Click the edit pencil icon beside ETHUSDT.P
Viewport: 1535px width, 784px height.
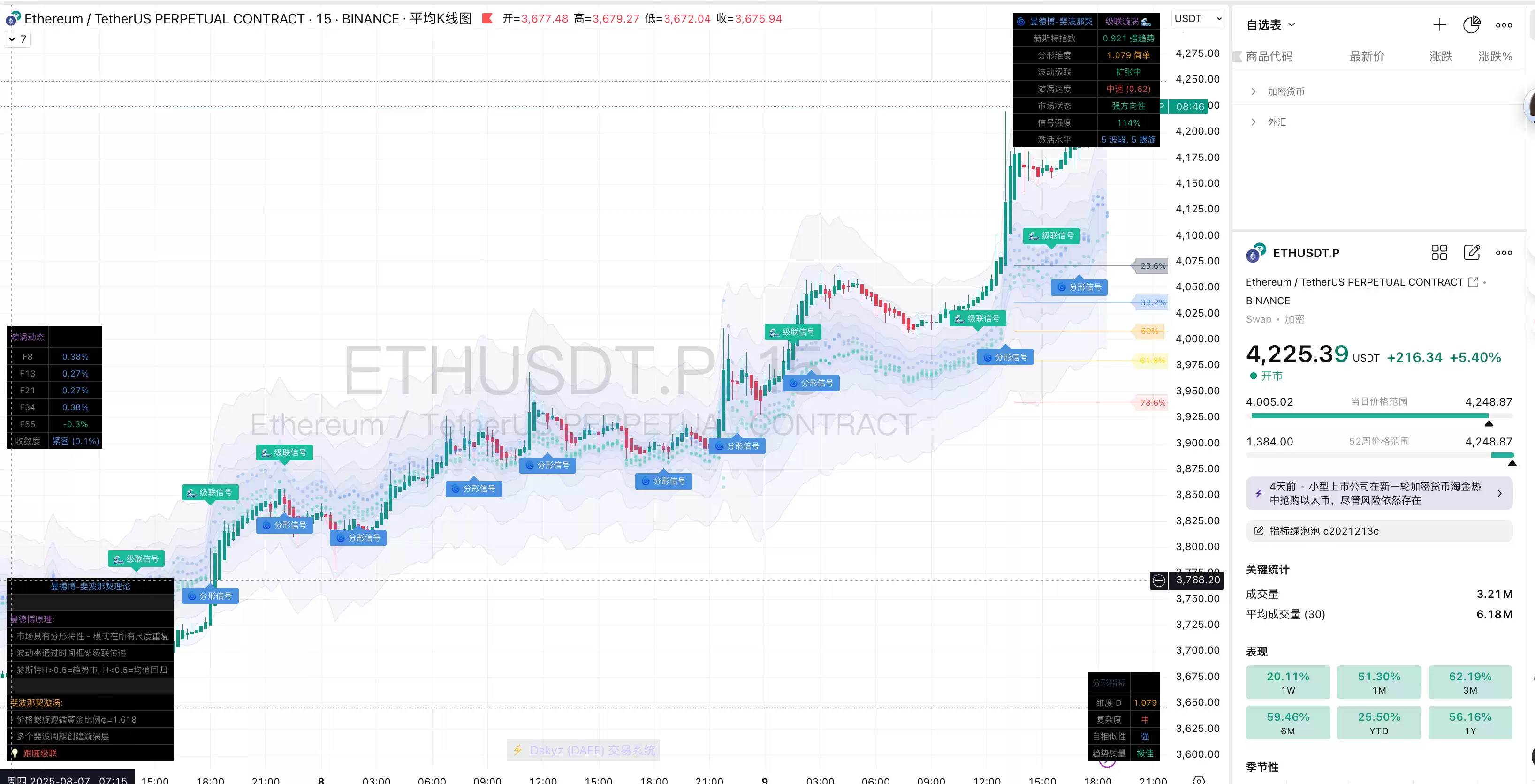pyautogui.click(x=1472, y=253)
